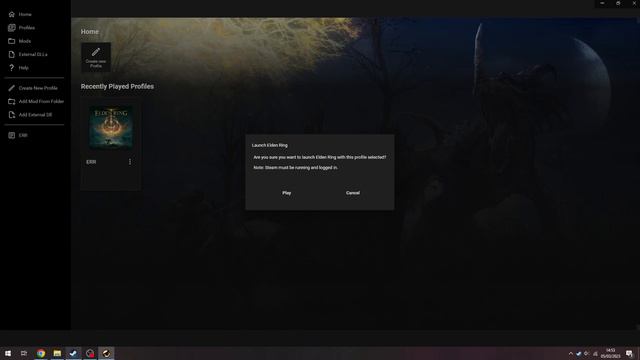Open Google Chrome from the taskbar
Screen dimensions: 640x360
pyautogui.click(x=41, y=353)
